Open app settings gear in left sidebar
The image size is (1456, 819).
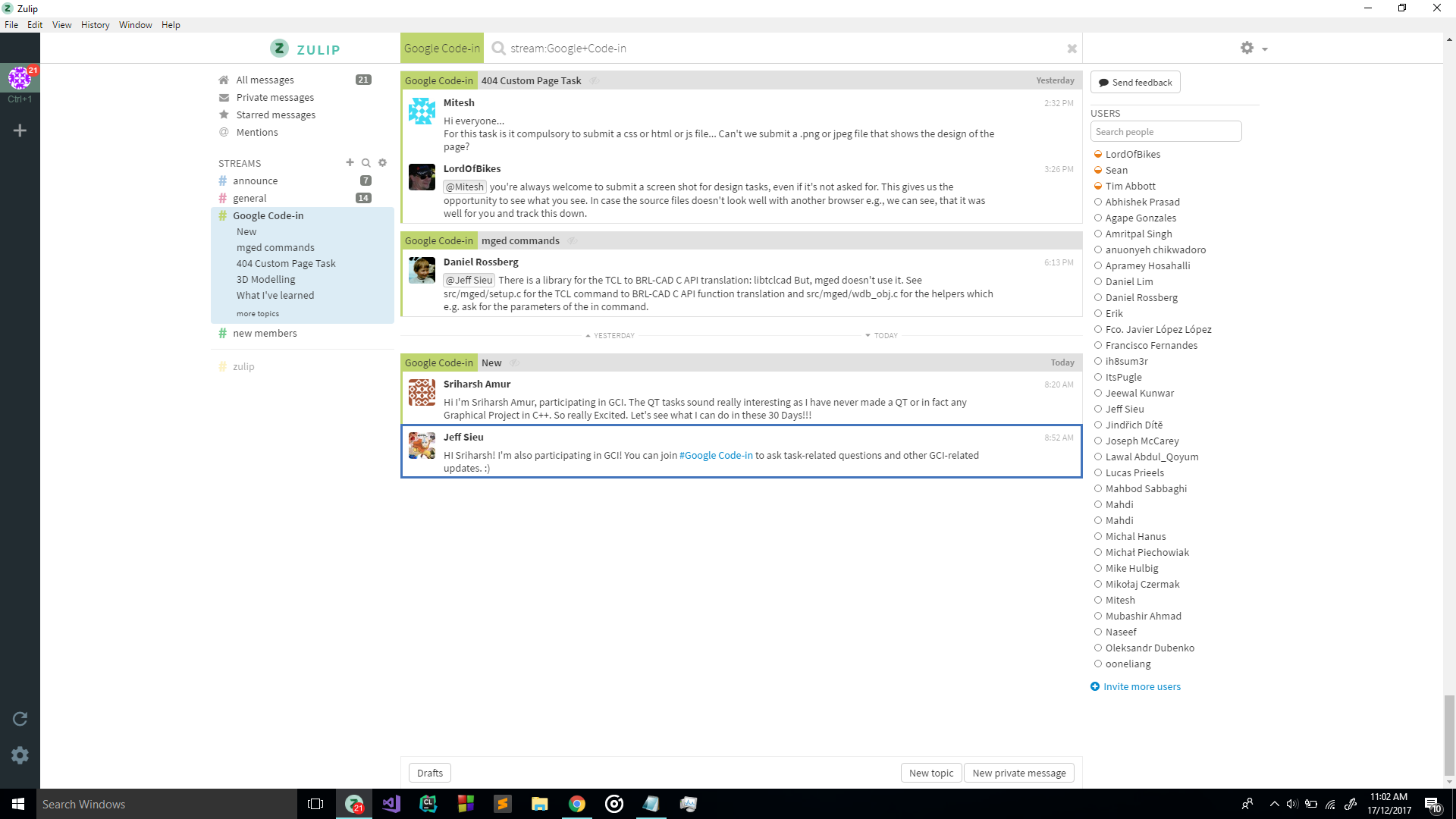(20, 755)
